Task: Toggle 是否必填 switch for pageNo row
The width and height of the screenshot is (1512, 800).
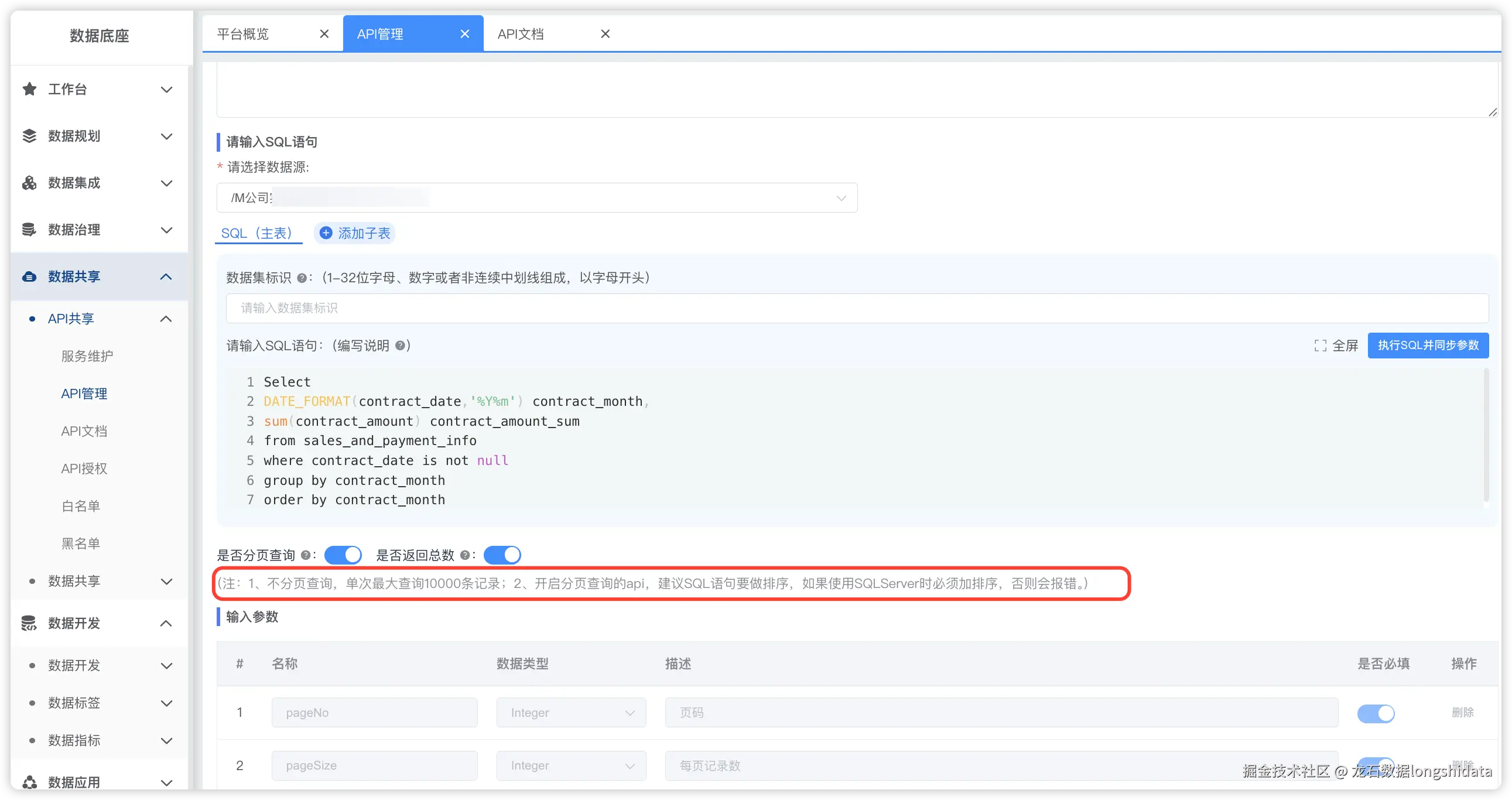Action: pyautogui.click(x=1375, y=713)
